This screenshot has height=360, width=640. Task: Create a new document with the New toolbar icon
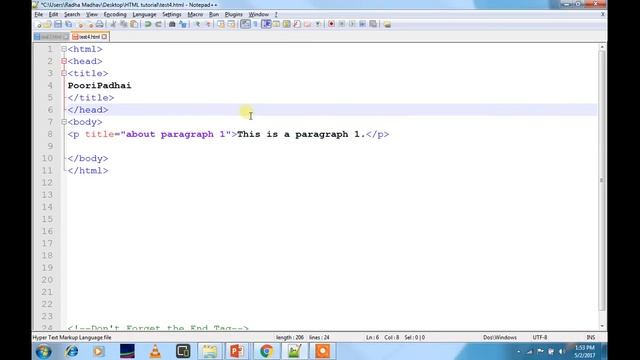(39, 24)
